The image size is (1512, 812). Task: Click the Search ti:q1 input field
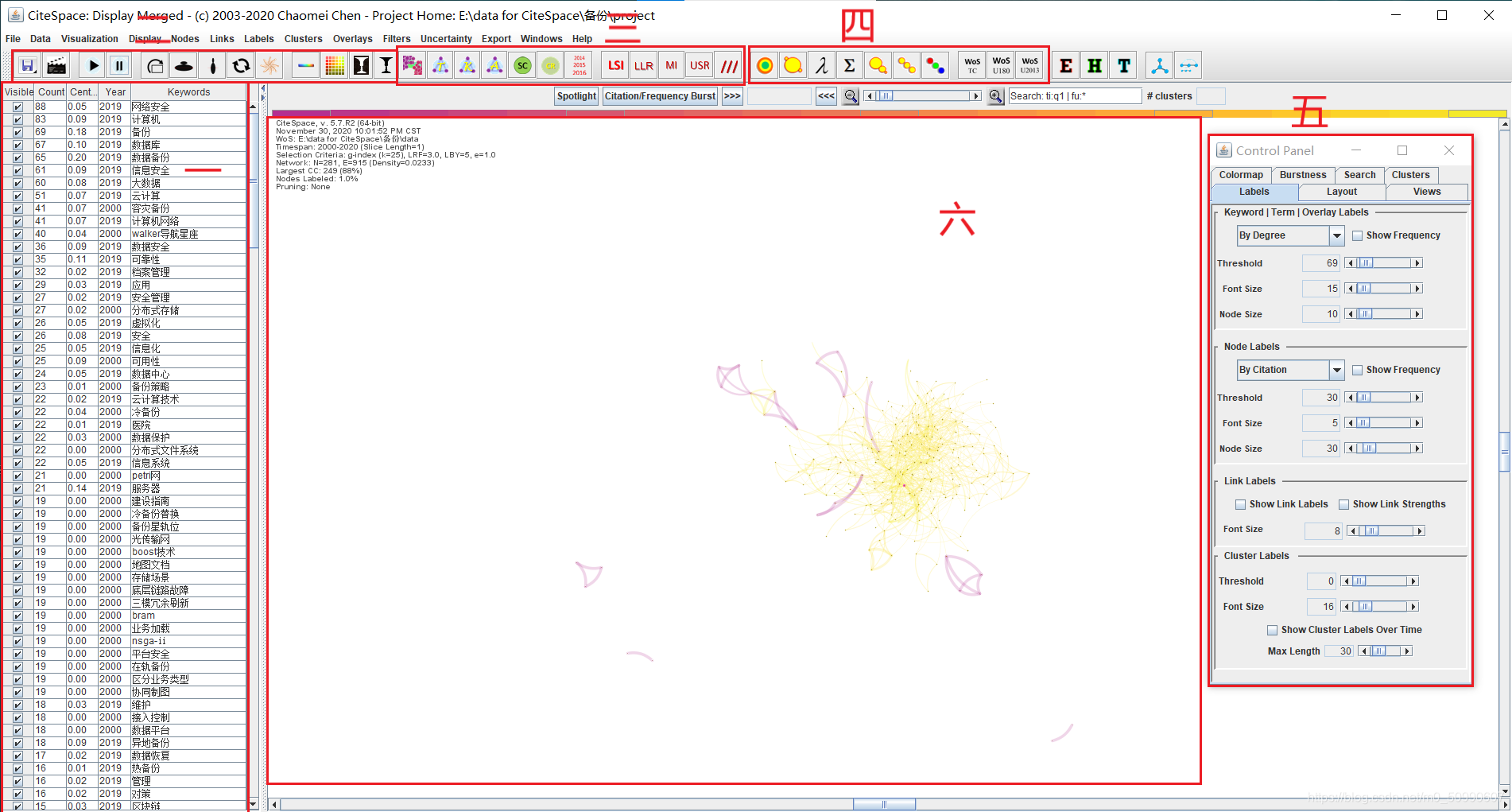(1075, 96)
